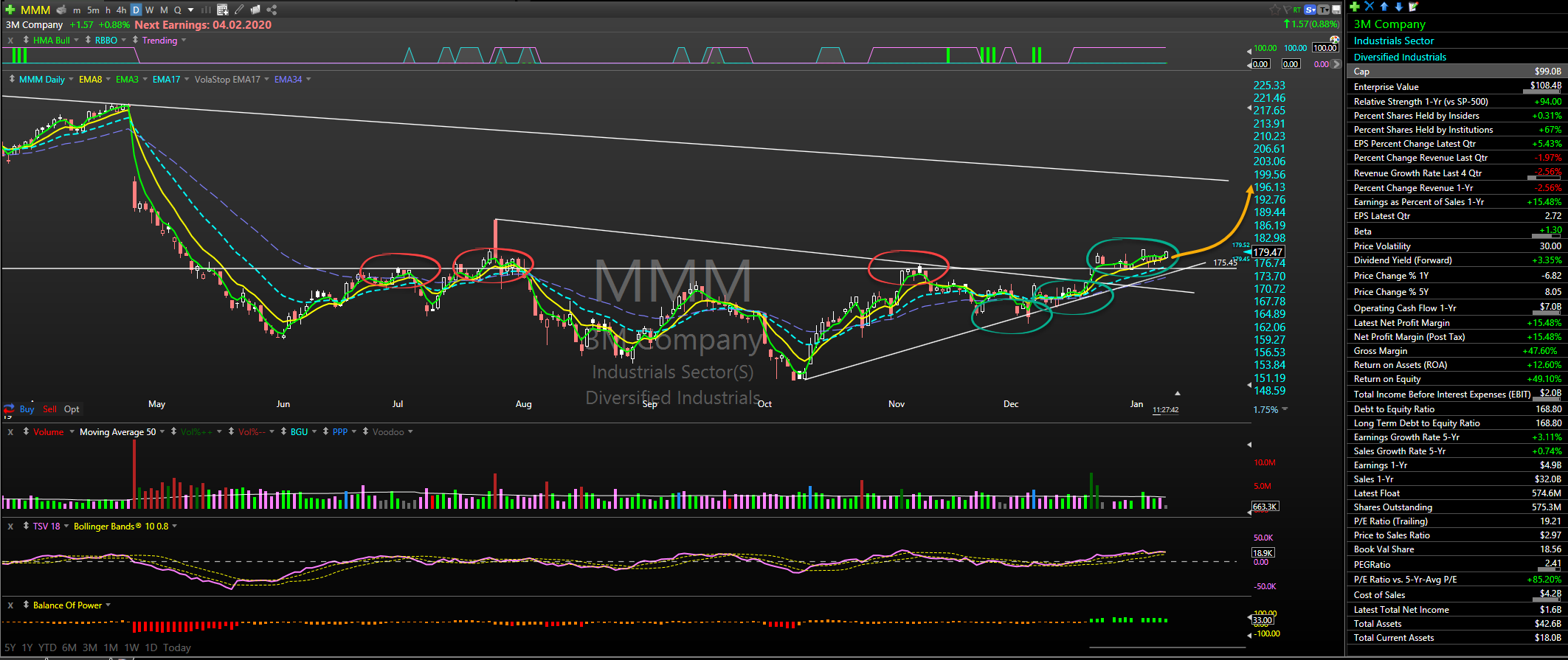1568x660 pixels.
Task: Click move handle arrows beside MMM Daily
Action: click(12, 79)
